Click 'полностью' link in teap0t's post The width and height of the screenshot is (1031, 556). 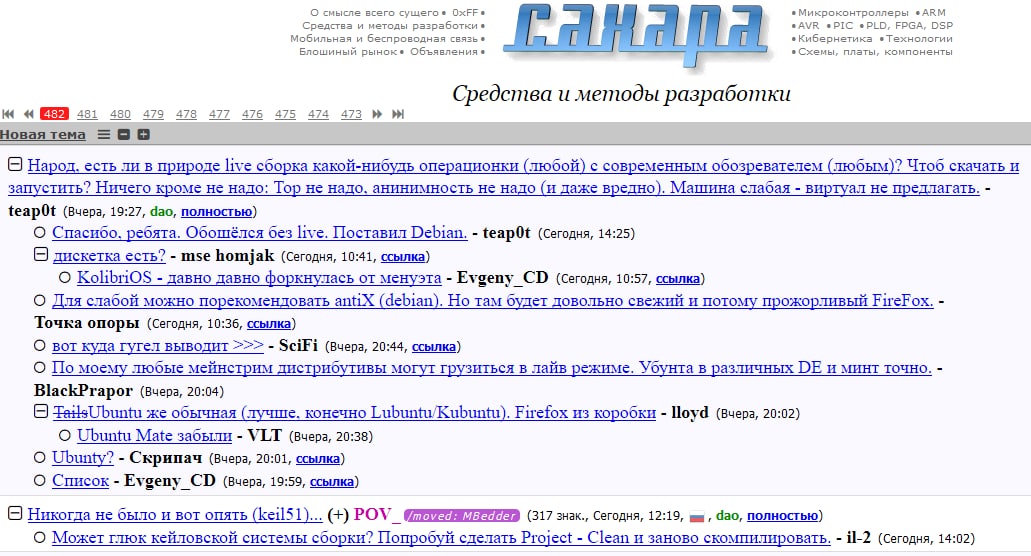[216, 212]
